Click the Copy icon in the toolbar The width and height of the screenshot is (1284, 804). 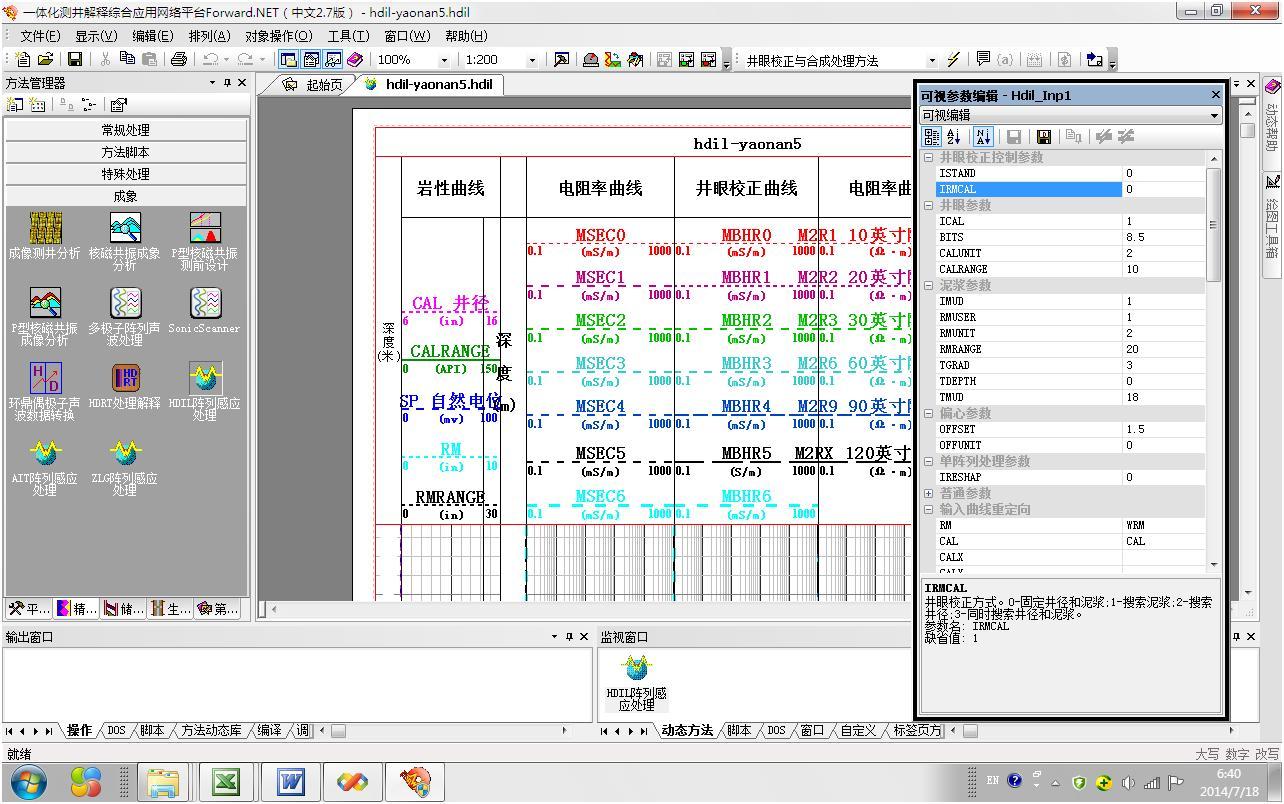127,60
